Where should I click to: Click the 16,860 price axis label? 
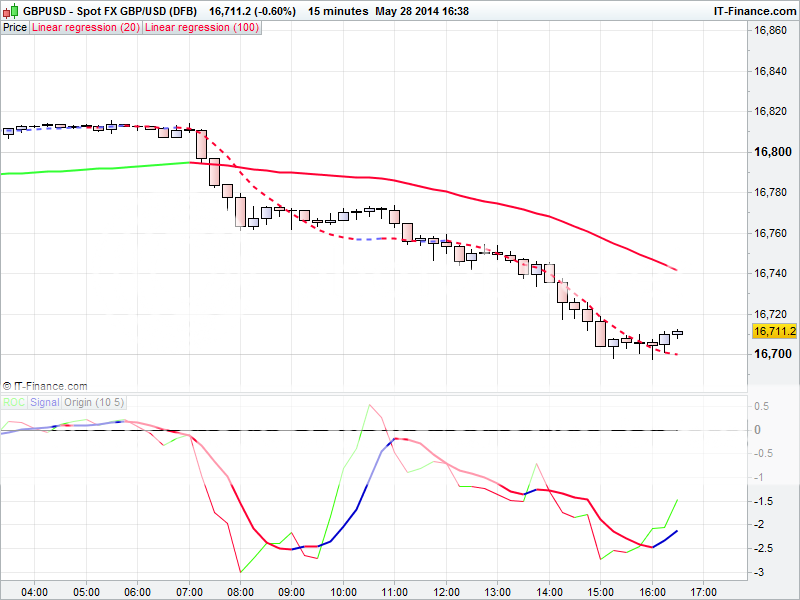coord(770,31)
